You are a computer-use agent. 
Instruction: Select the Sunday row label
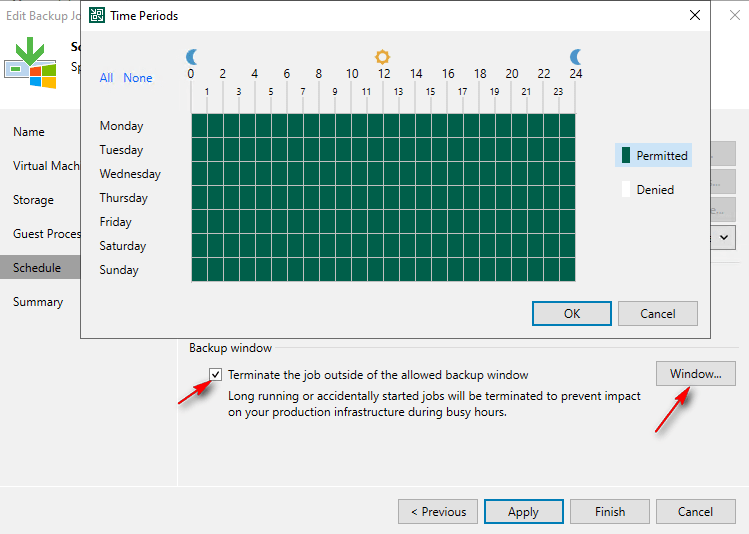tap(119, 270)
